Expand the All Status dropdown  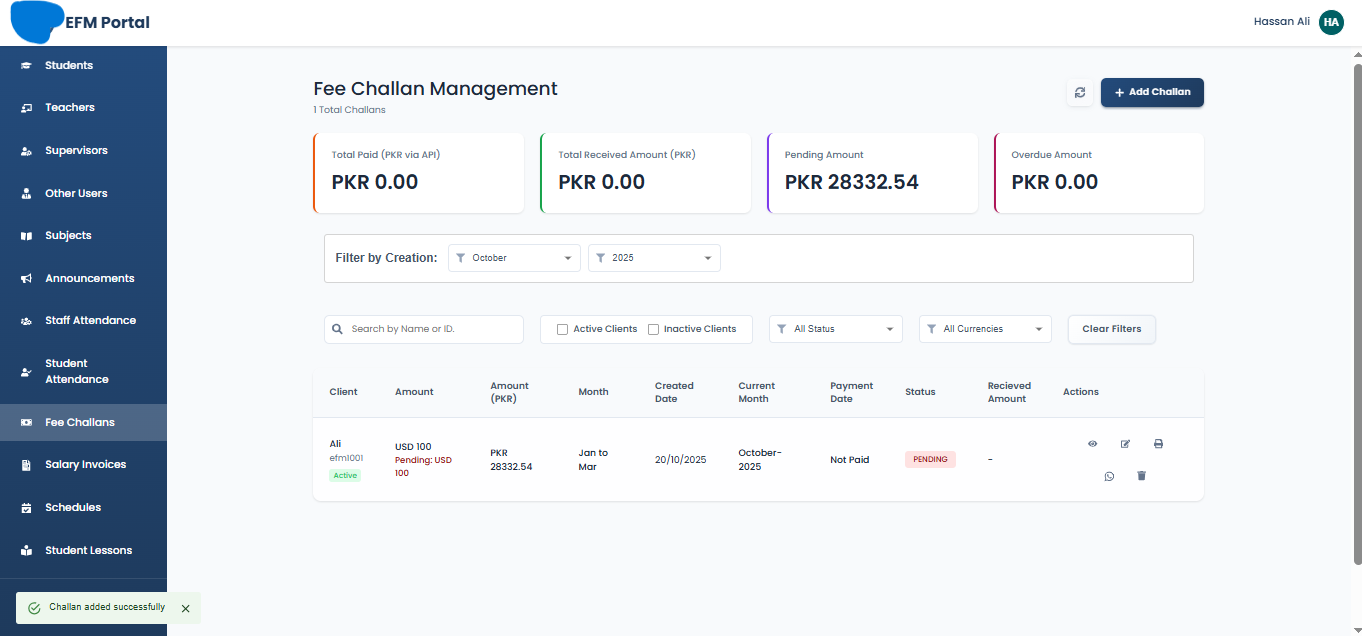[x=835, y=328]
